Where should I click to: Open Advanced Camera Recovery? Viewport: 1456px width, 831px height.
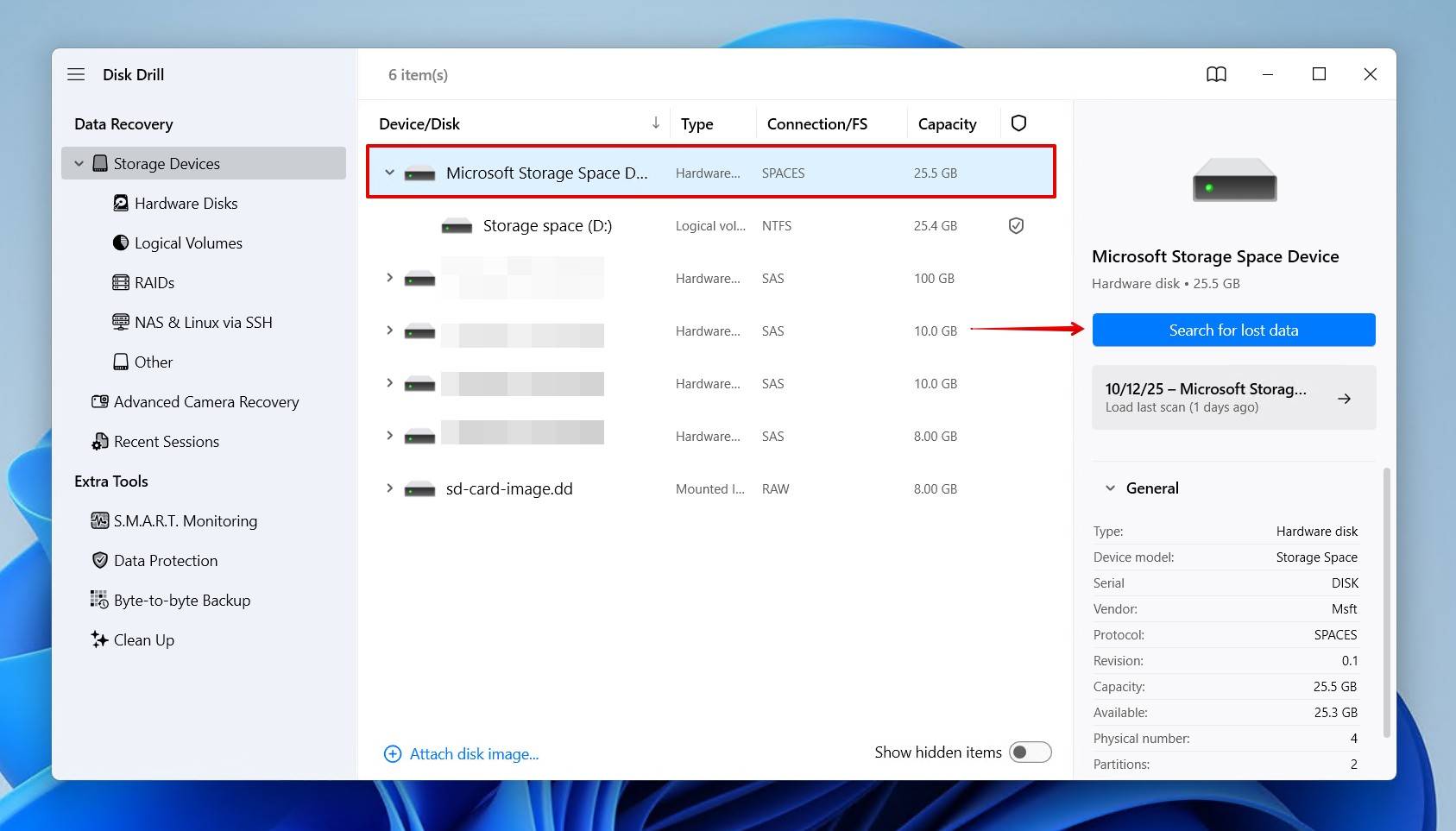click(205, 402)
